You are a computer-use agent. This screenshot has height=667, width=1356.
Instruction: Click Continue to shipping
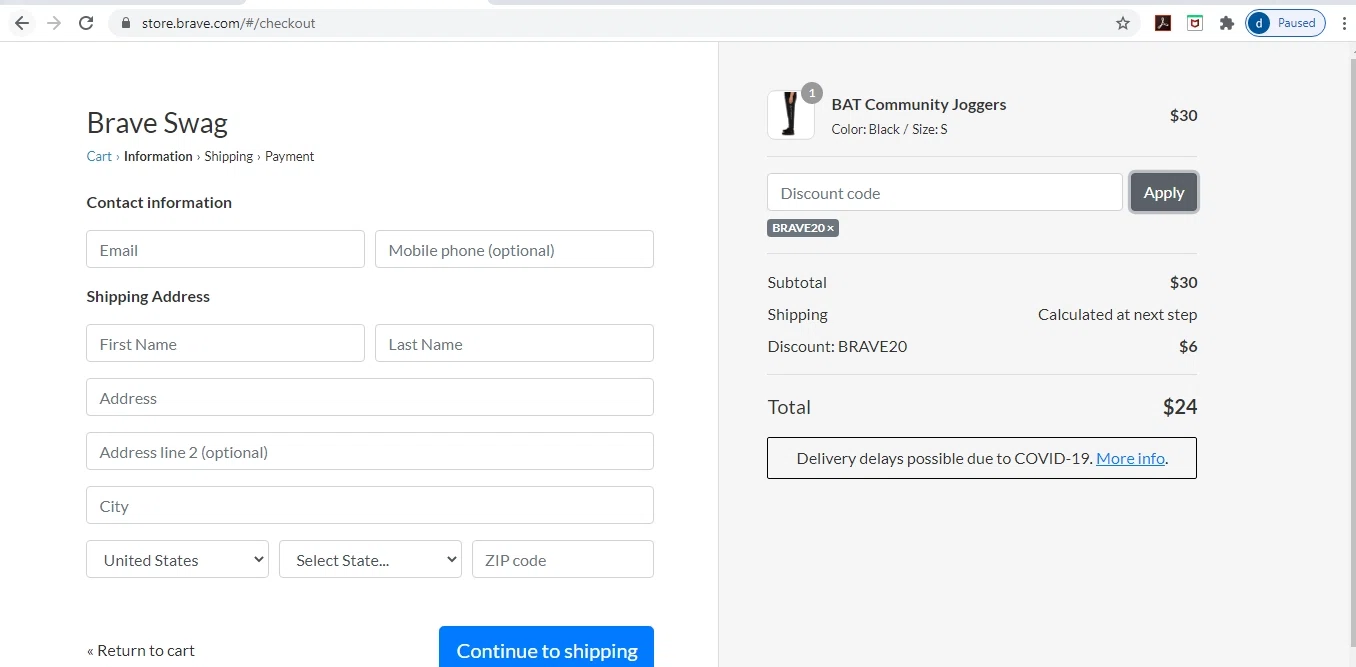[x=546, y=647]
